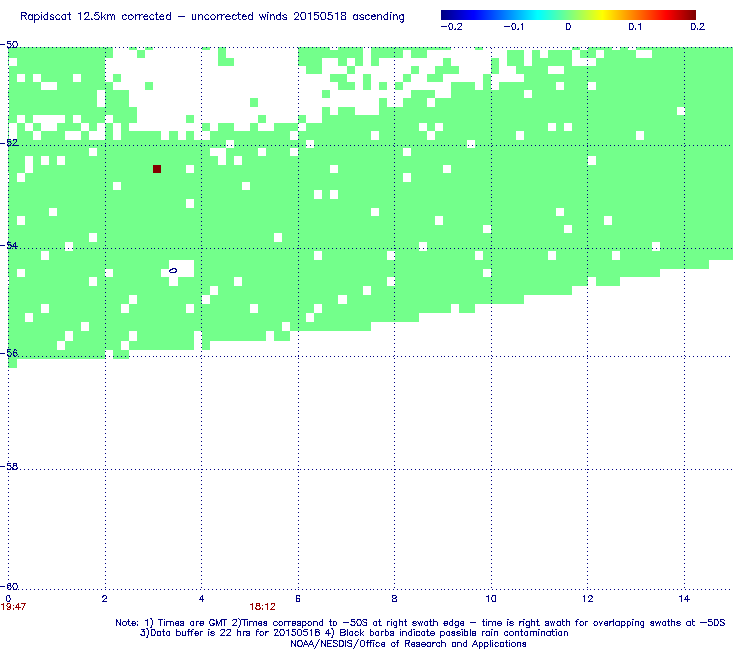Click the '-52' latitude axis label
The height and width of the screenshot is (650, 740).
(x=9, y=143)
